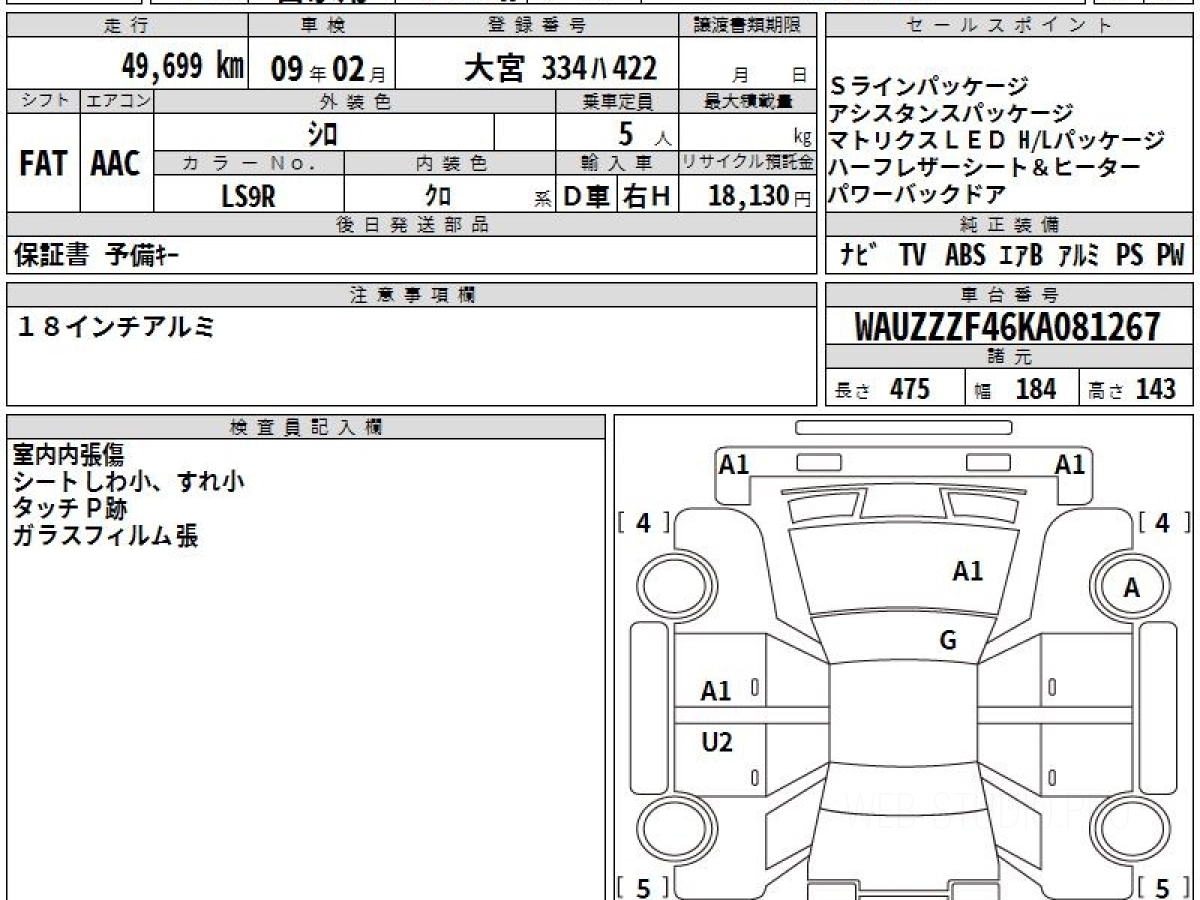Click the circled A wheel marker
The width and height of the screenshot is (1200, 900).
coord(1131,589)
